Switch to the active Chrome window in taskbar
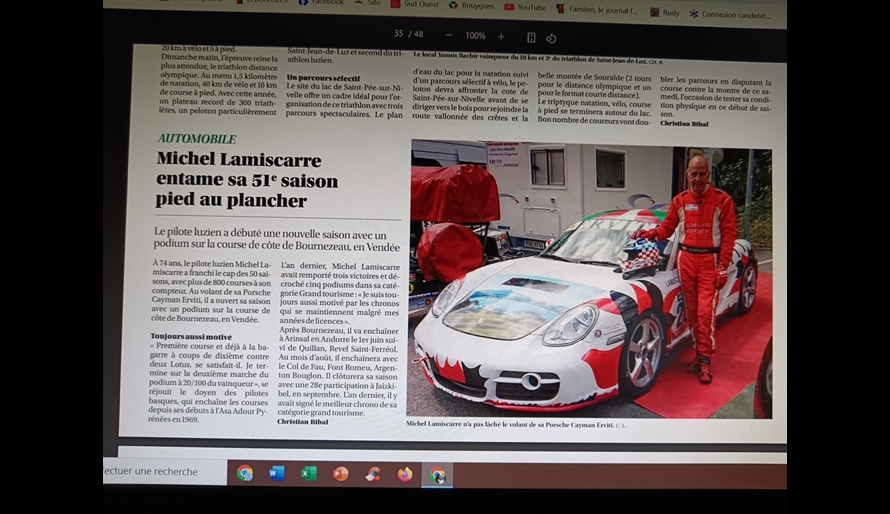Screen dimensions: 890x514 click(x=437, y=475)
